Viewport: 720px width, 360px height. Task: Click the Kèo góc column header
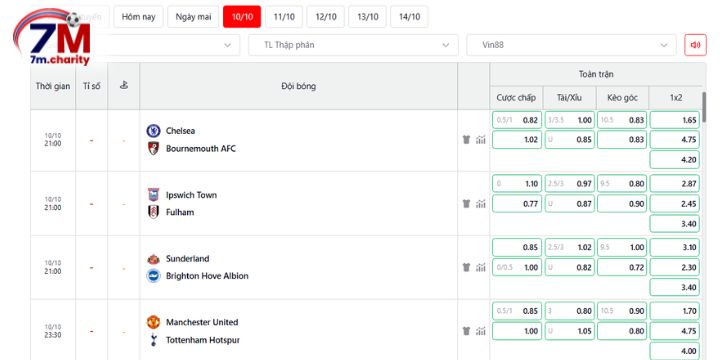(x=622, y=97)
